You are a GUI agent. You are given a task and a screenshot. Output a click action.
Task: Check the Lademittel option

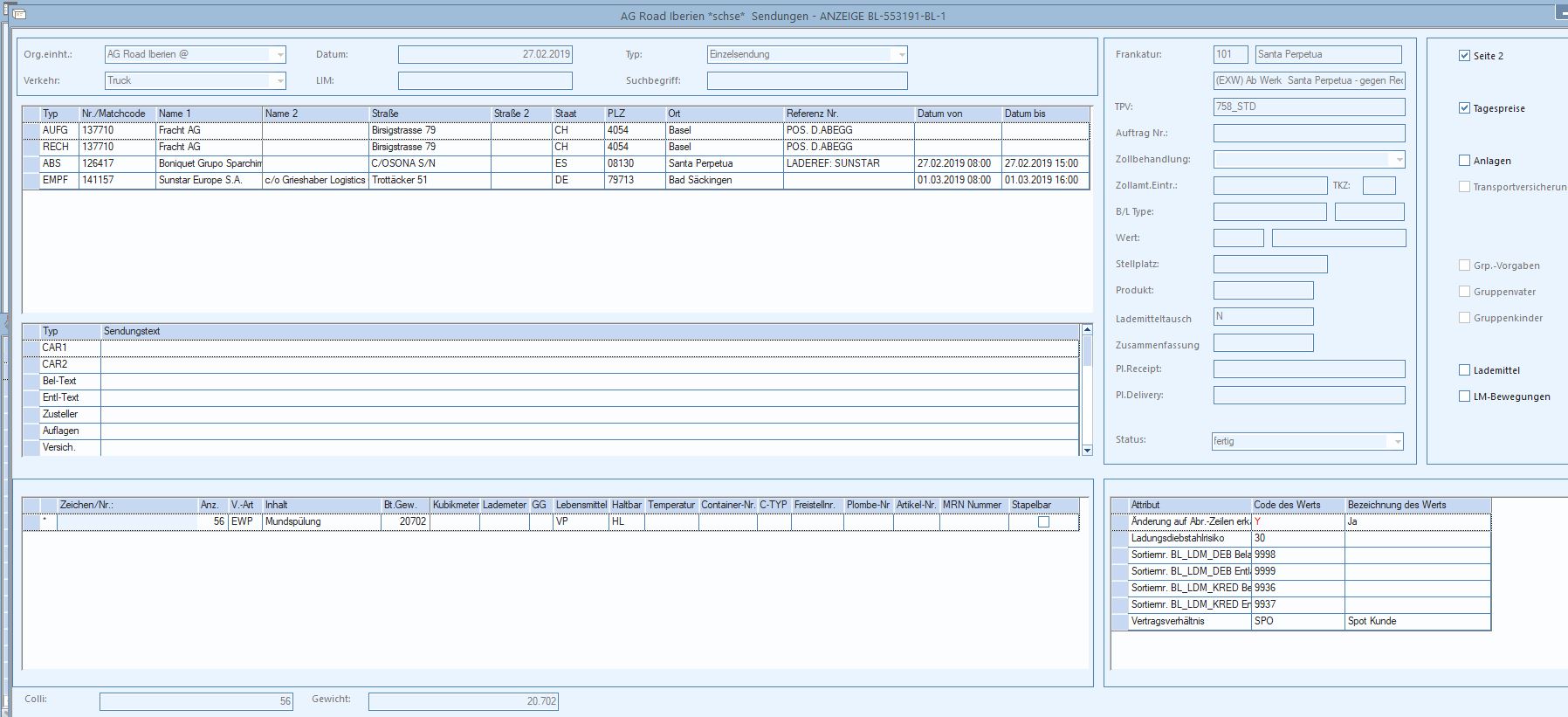click(1464, 370)
